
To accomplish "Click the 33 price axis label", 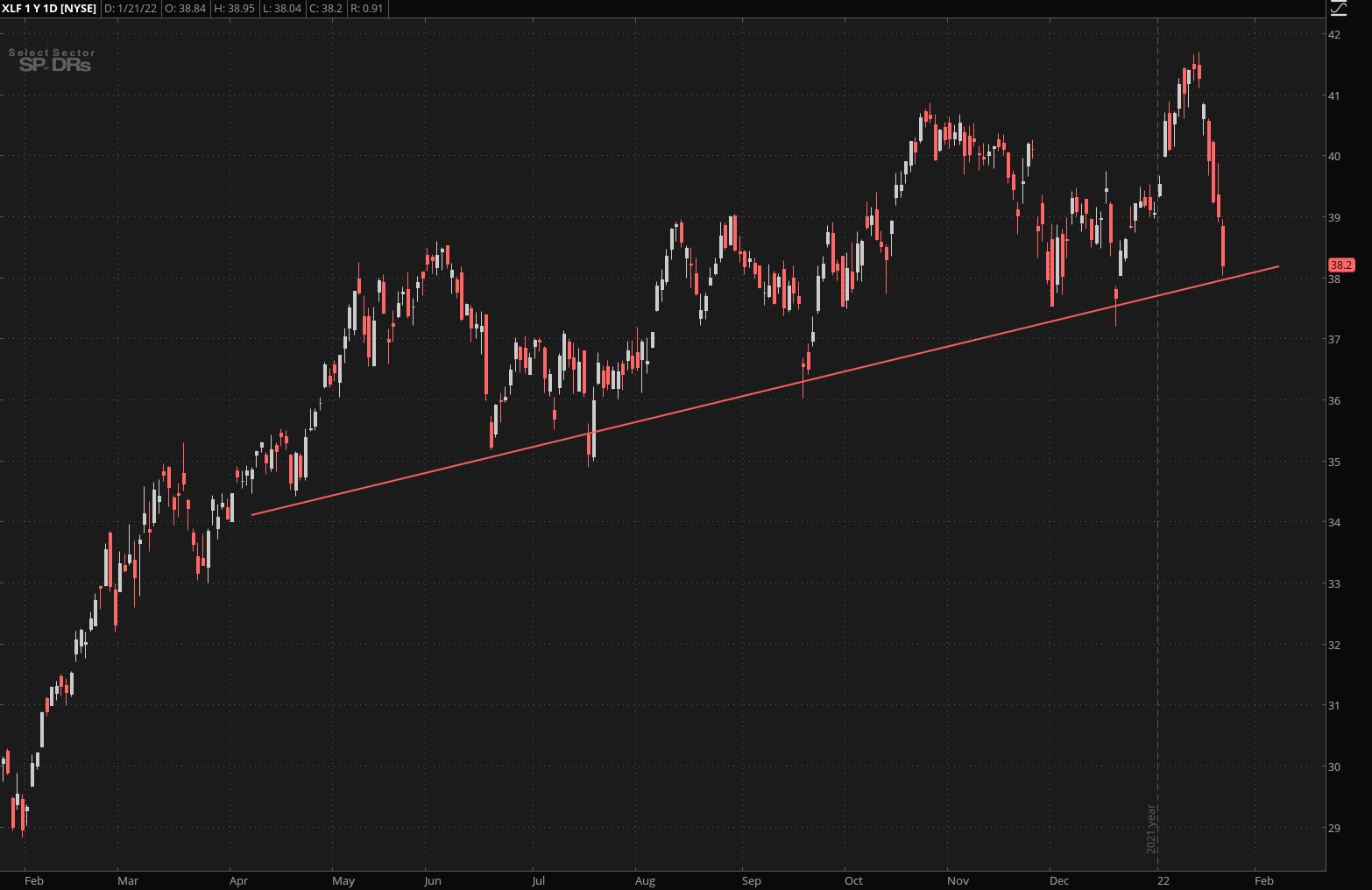I will (x=1334, y=583).
